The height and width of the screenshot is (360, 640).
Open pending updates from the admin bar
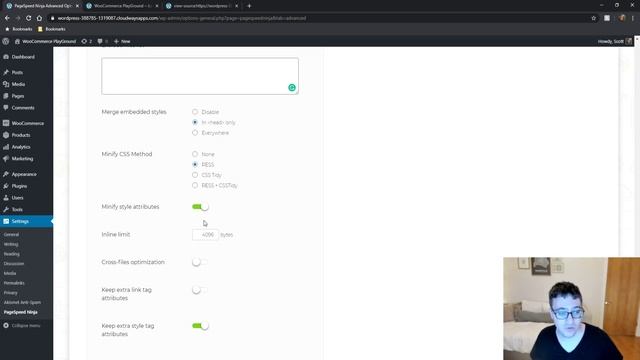87,41
